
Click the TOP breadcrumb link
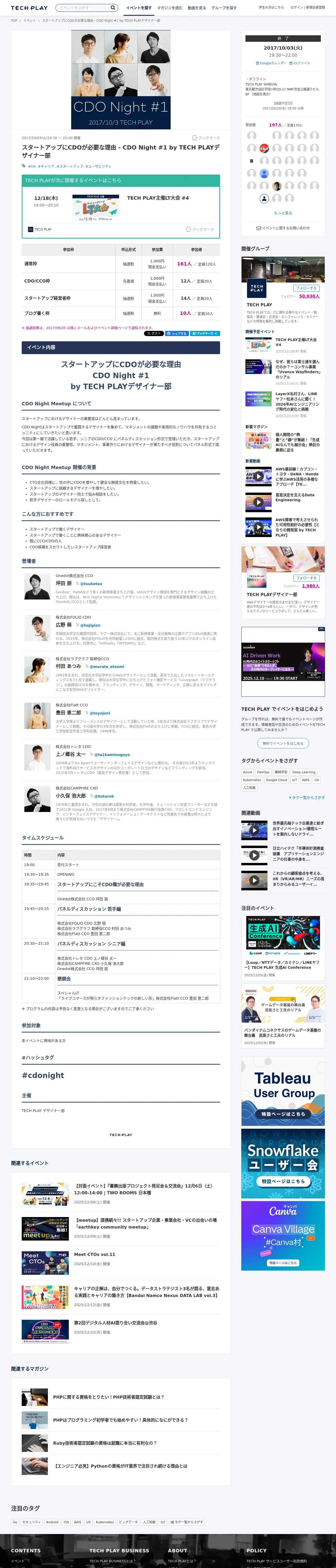point(14,20)
